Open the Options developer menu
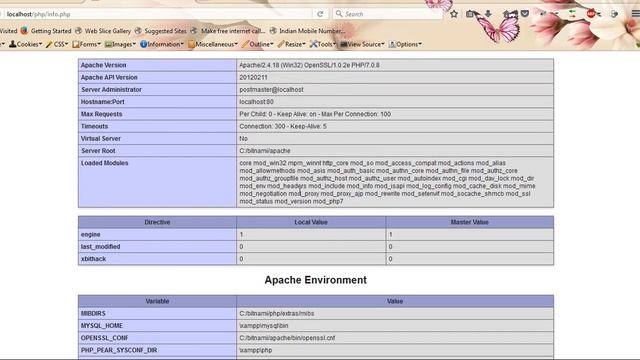Viewport: 640px width, 360px height. point(405,44)
